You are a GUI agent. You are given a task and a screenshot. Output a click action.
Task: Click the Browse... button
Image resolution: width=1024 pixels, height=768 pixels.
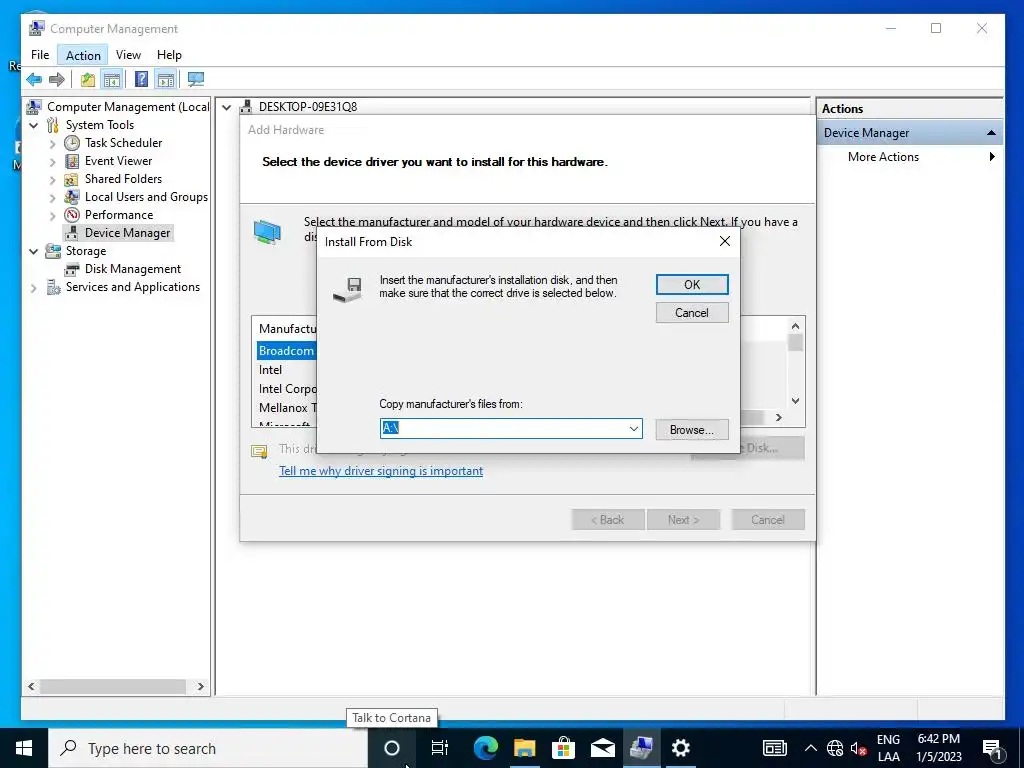[x=692, y=430]
